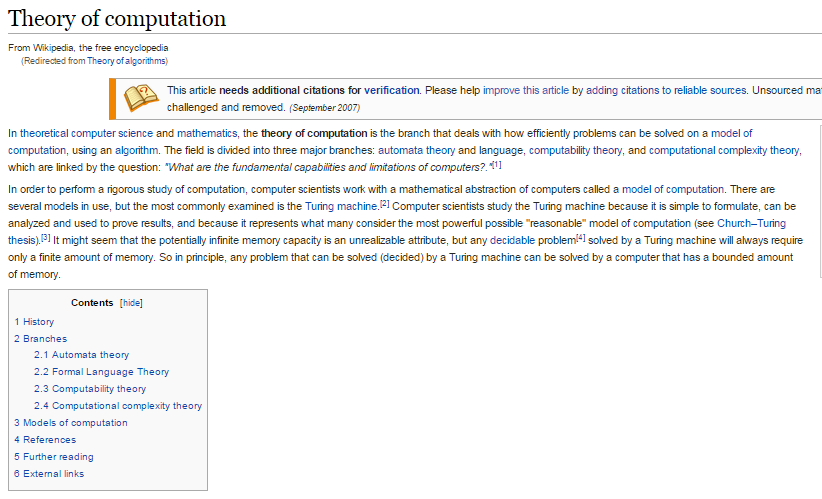Click the italic fundamental capabilities question

click(327, 167)
